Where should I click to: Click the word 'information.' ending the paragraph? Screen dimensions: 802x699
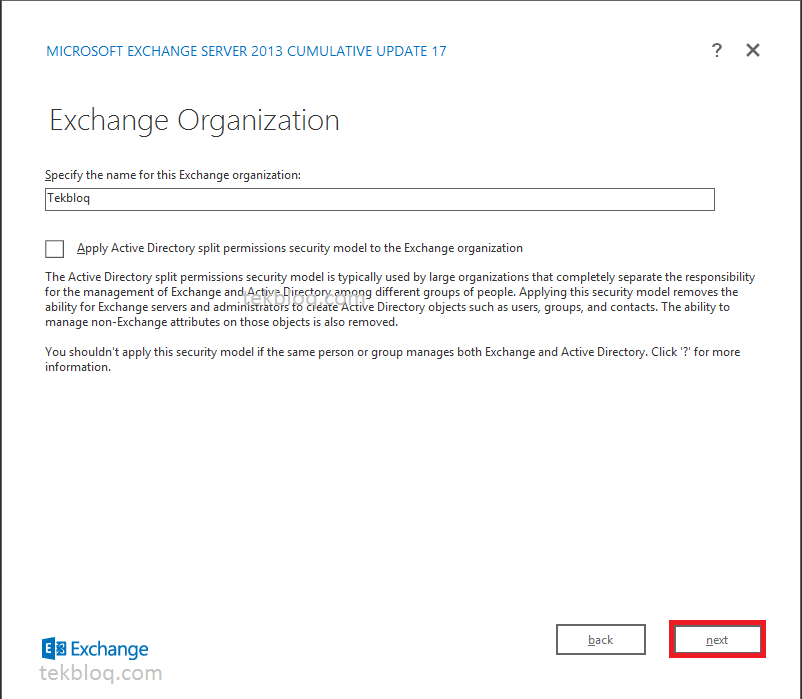[x=78, y=367]
